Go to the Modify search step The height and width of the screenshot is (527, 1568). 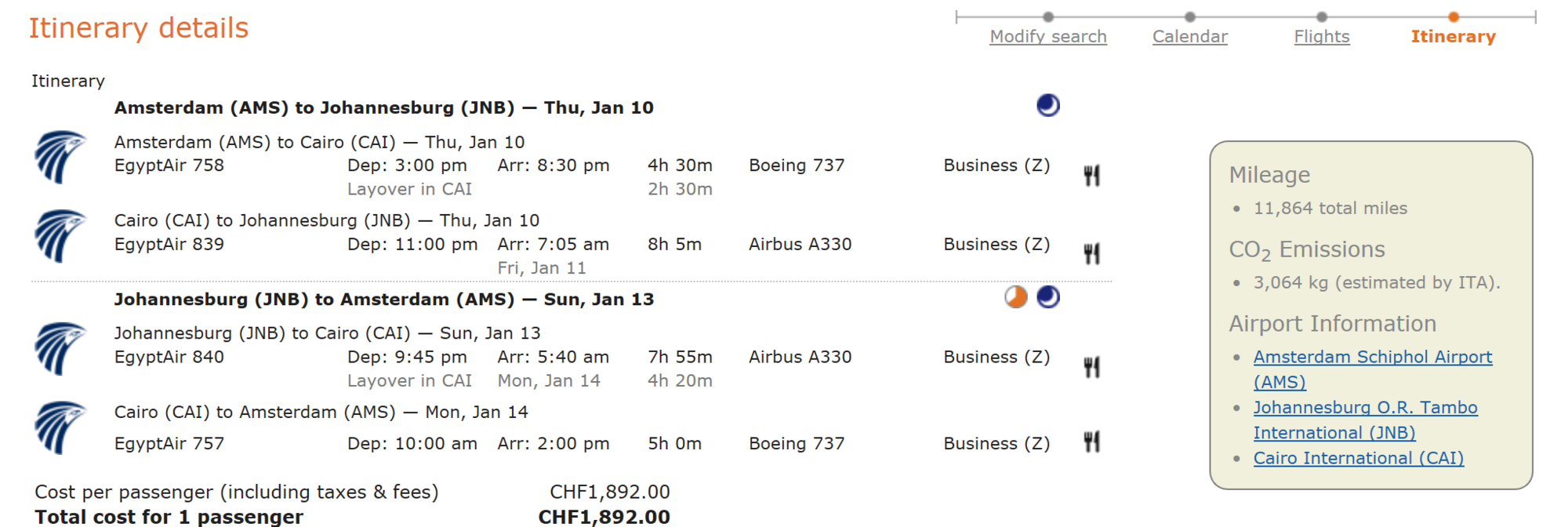tap(1048, 37)
